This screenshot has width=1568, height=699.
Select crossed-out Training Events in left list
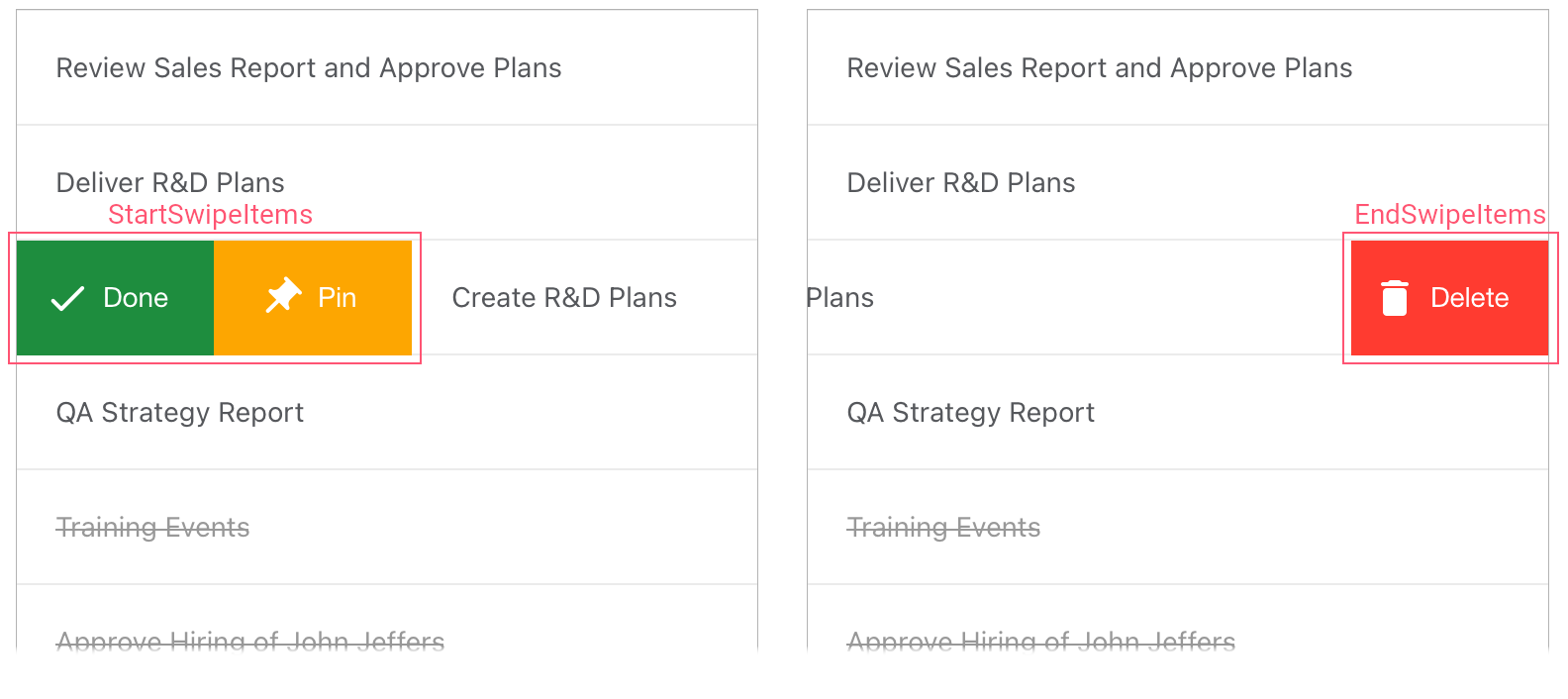[x=152, y=528]
